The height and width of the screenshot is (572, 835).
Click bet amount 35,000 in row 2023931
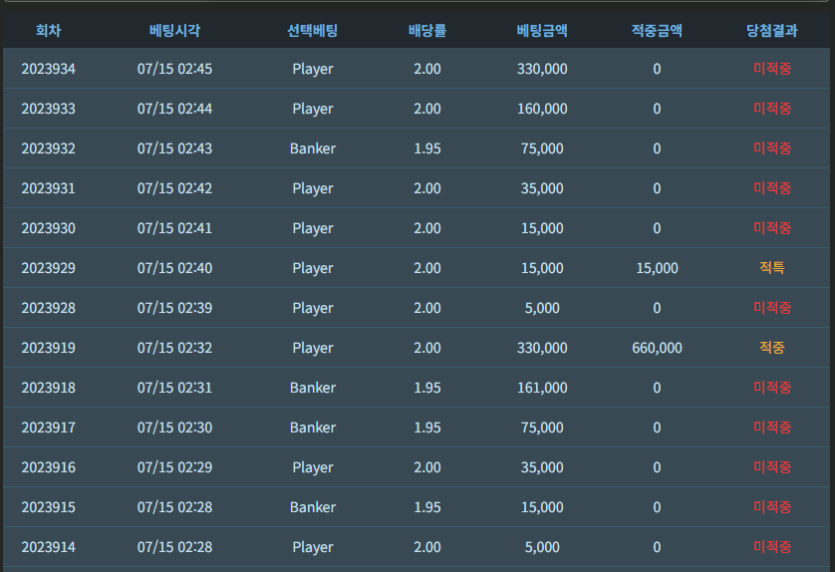click(x=542, y=188)
